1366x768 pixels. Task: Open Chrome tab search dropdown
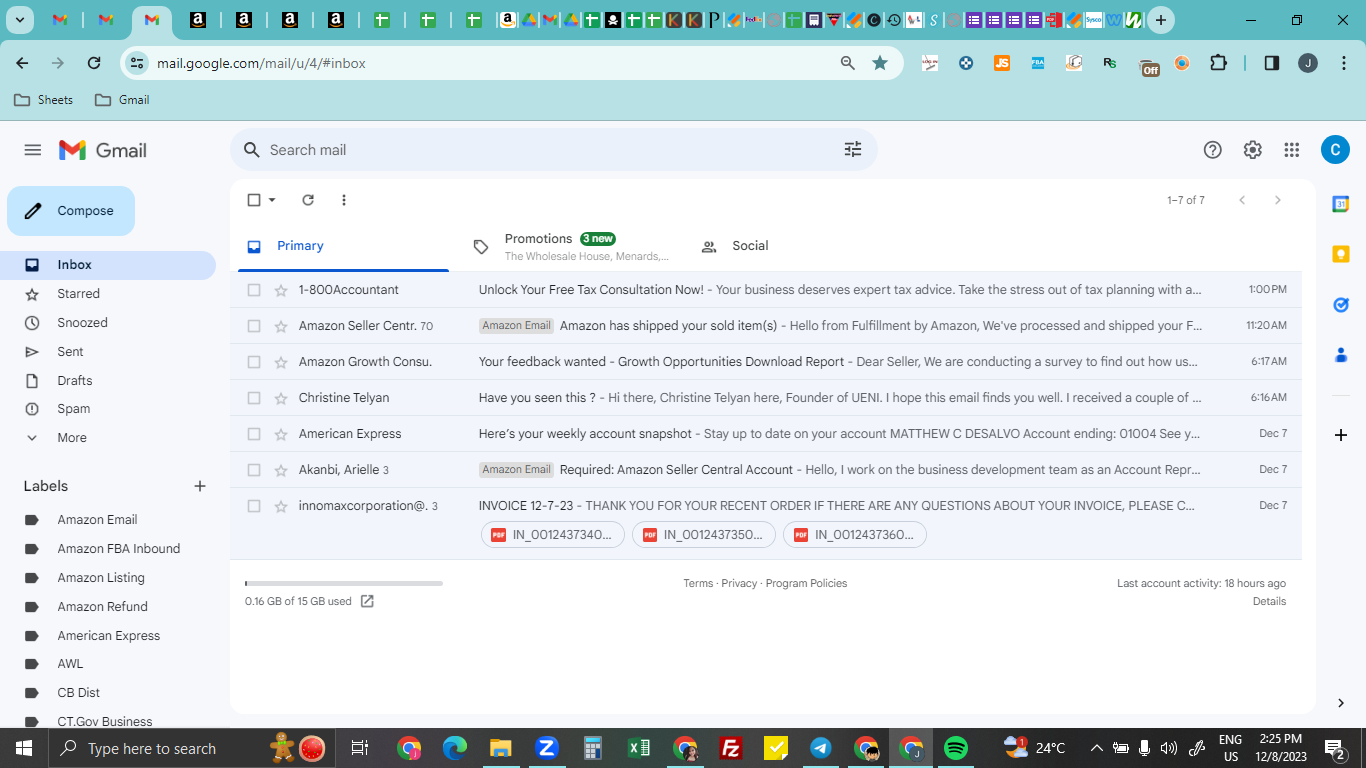pyautogui.click(x=19, y=20)
